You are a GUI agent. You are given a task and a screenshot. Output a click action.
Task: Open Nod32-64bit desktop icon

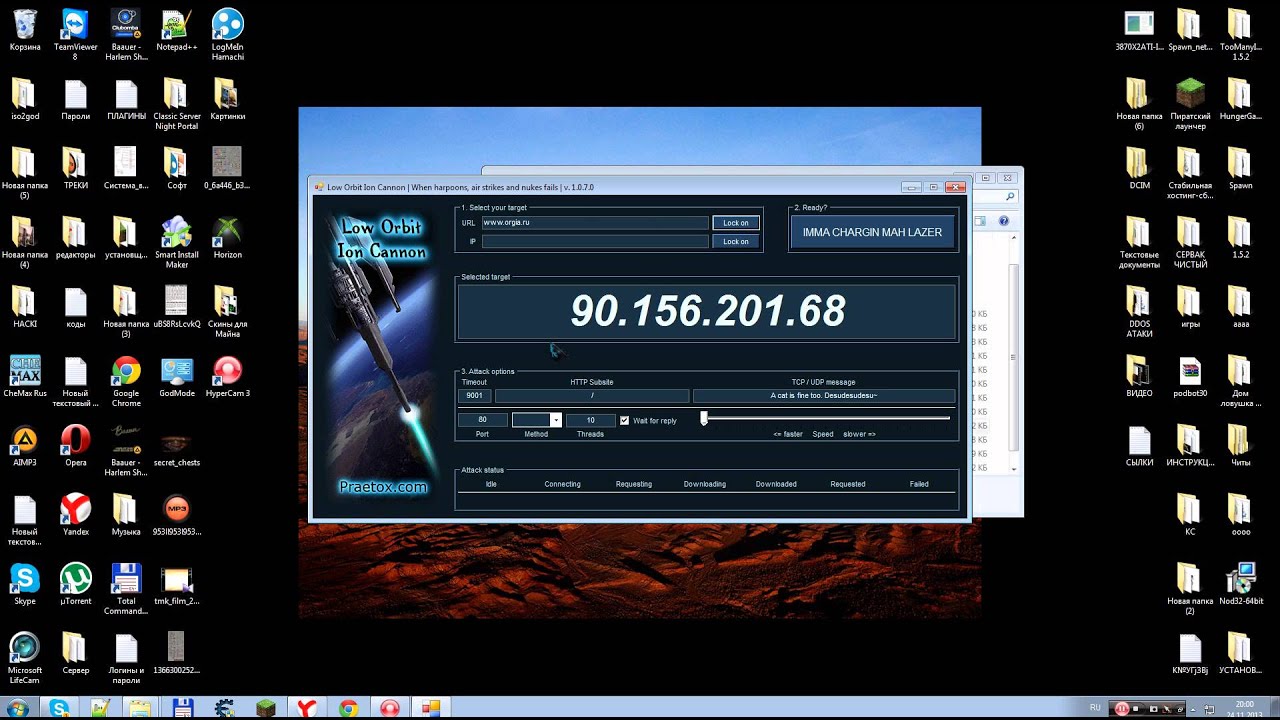[x=1241, y=584]
